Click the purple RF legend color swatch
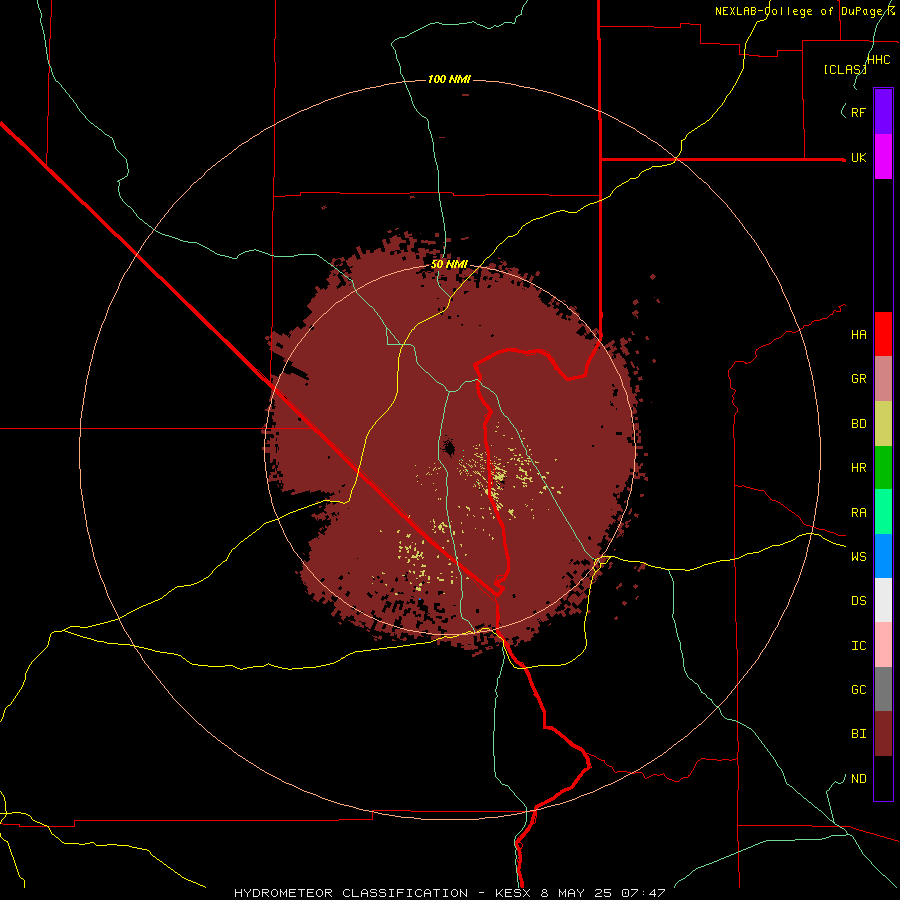The height and width of the screenshot is (900, 900). (x=883, y=112)
